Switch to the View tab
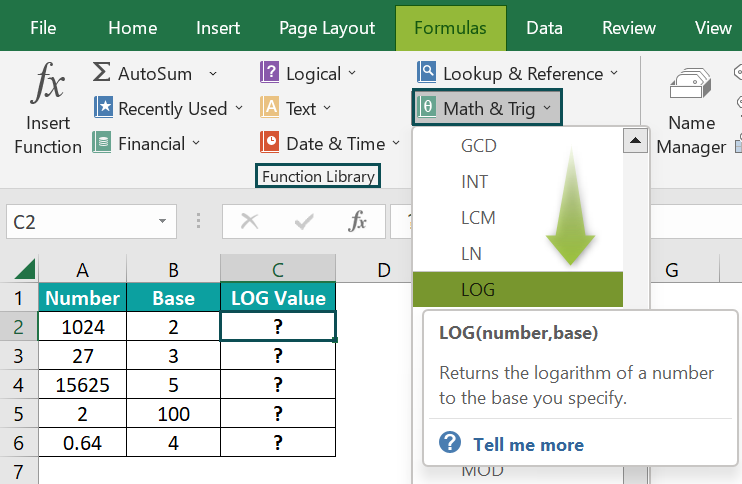Screen dimensions: 742x484 pos(713,28)
